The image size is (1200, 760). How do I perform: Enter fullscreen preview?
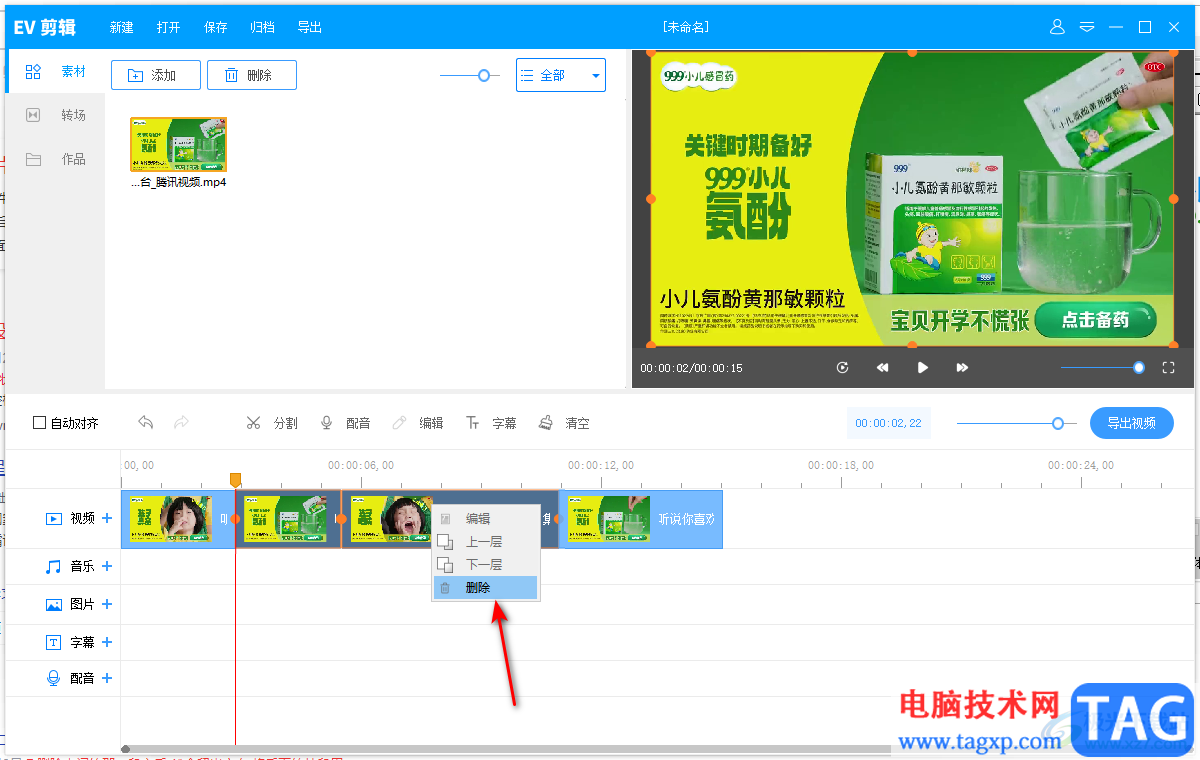point(1168,368)
